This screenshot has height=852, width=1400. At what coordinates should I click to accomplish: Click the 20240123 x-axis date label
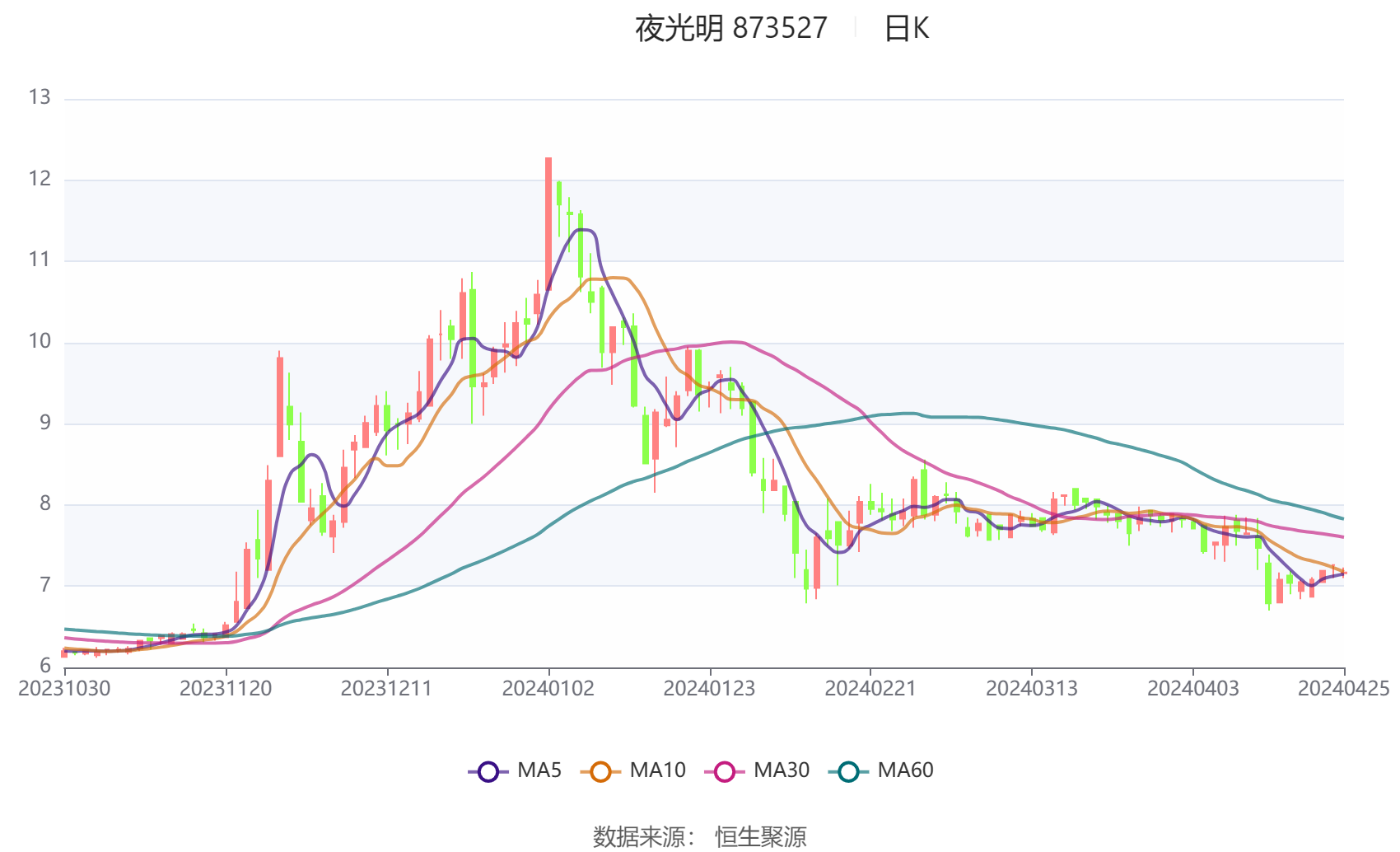coord(709,688)
